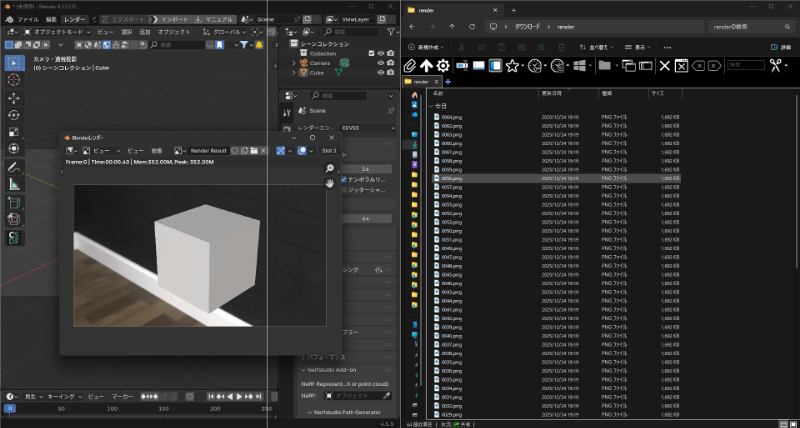Select the Move tool in viewport toolbar
The image size is (800, 428).
14,98
